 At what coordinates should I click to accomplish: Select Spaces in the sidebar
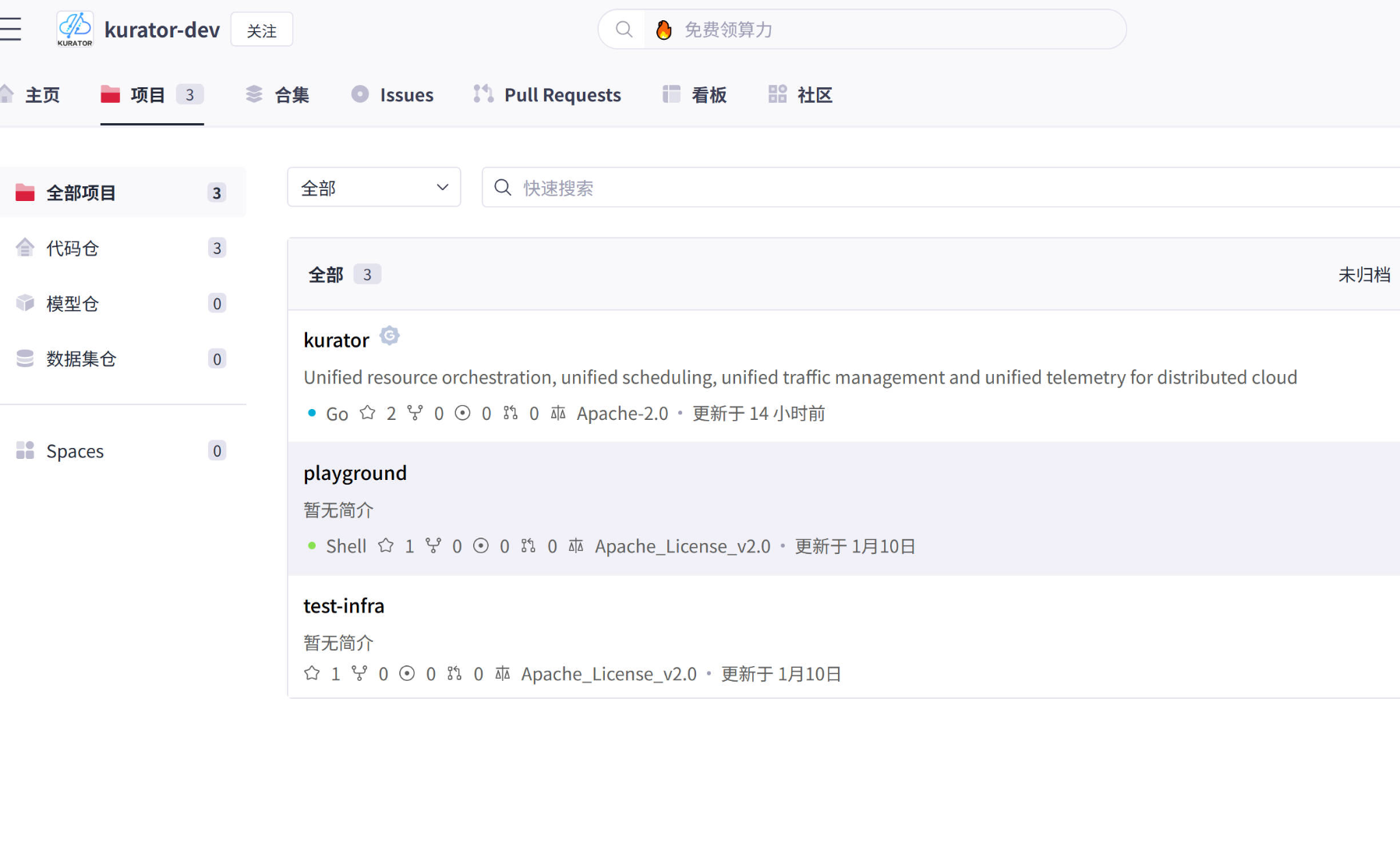coord(122,450)
